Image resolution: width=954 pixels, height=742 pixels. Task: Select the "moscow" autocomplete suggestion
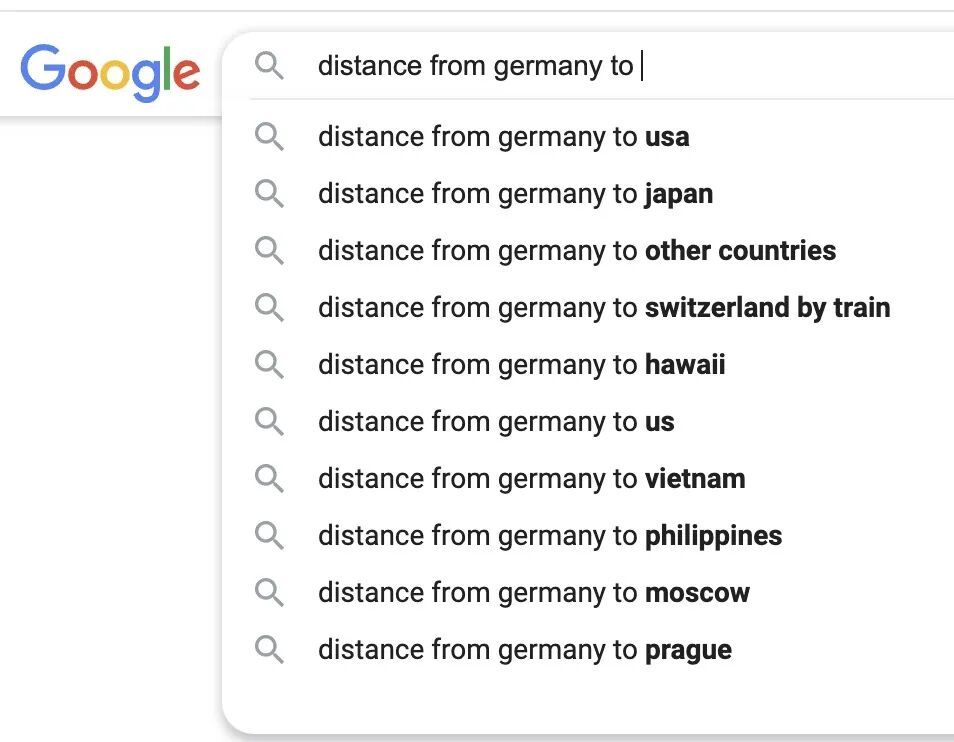tap(533, 592)
